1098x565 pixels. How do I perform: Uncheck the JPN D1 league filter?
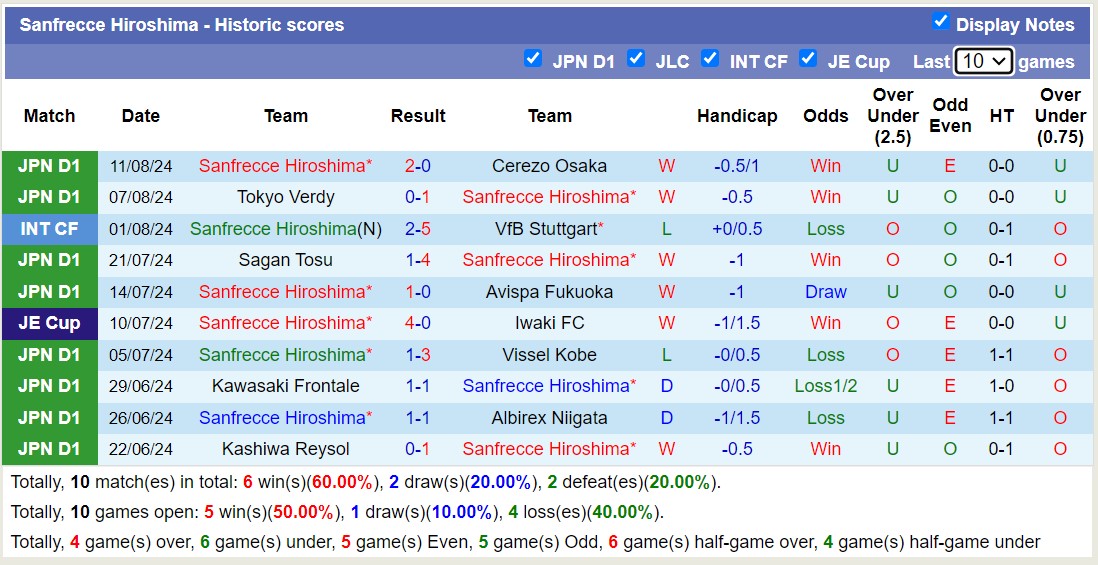point(533,59)
